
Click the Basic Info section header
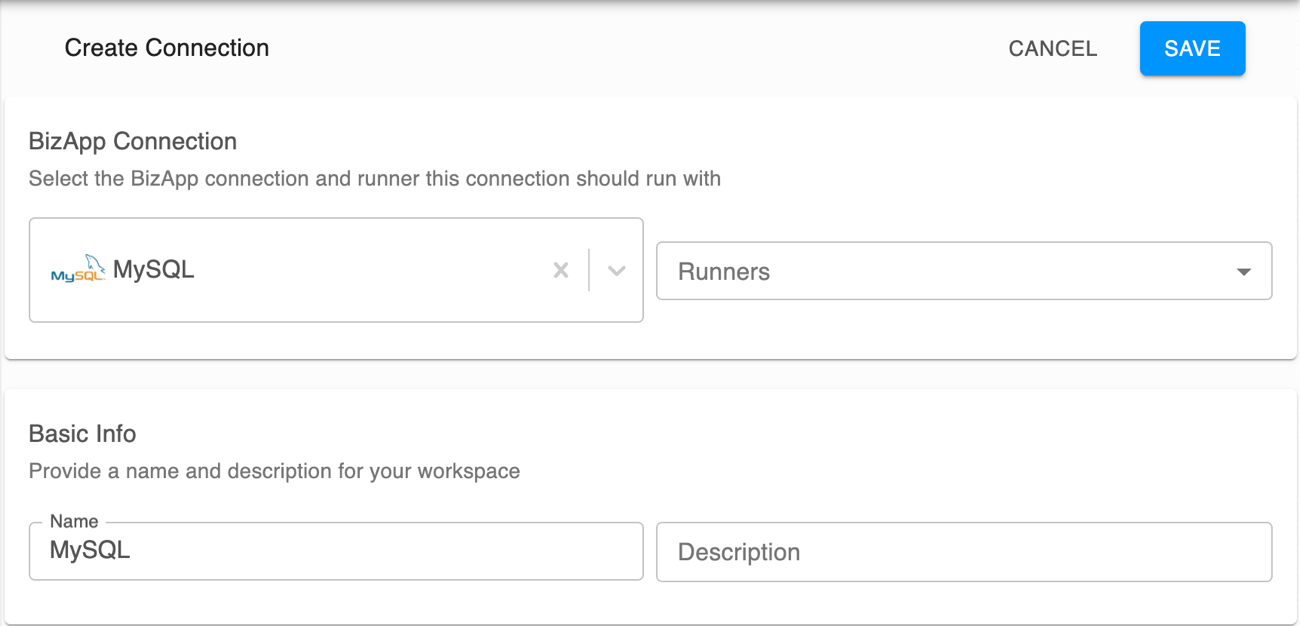coord(83,433)
